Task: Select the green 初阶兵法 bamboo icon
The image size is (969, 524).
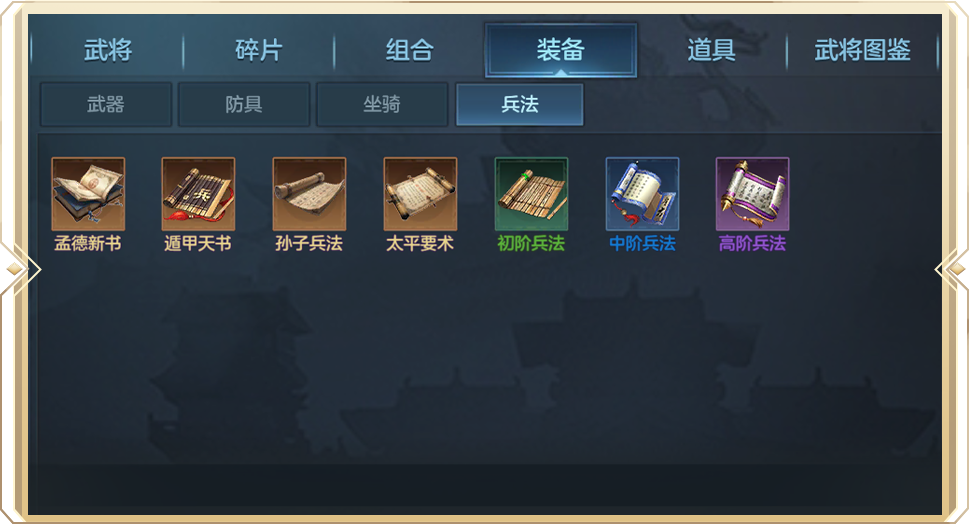Action: pos(531,194)
